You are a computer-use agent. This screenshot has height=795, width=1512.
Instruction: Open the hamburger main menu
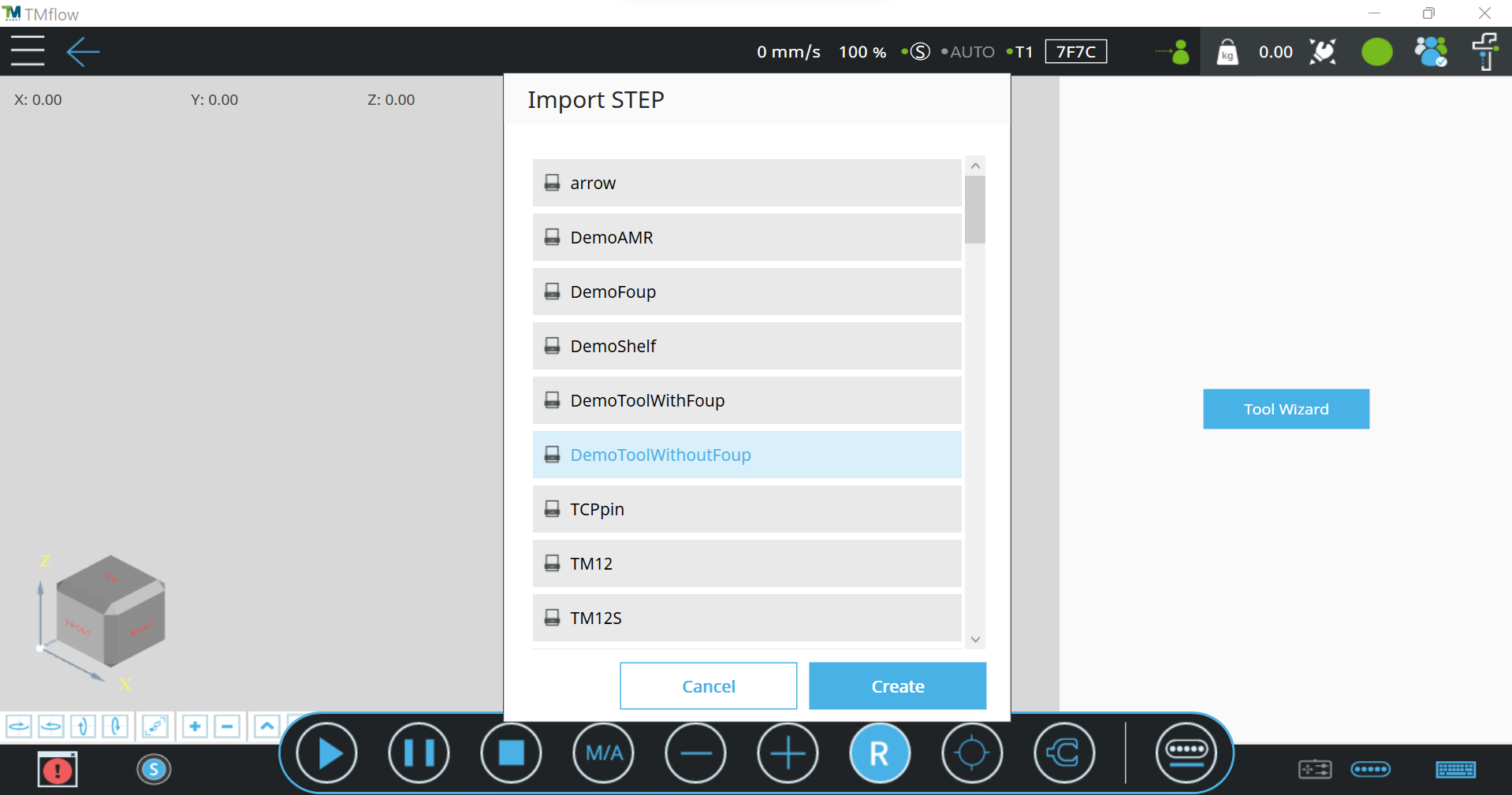pos(28,52)
